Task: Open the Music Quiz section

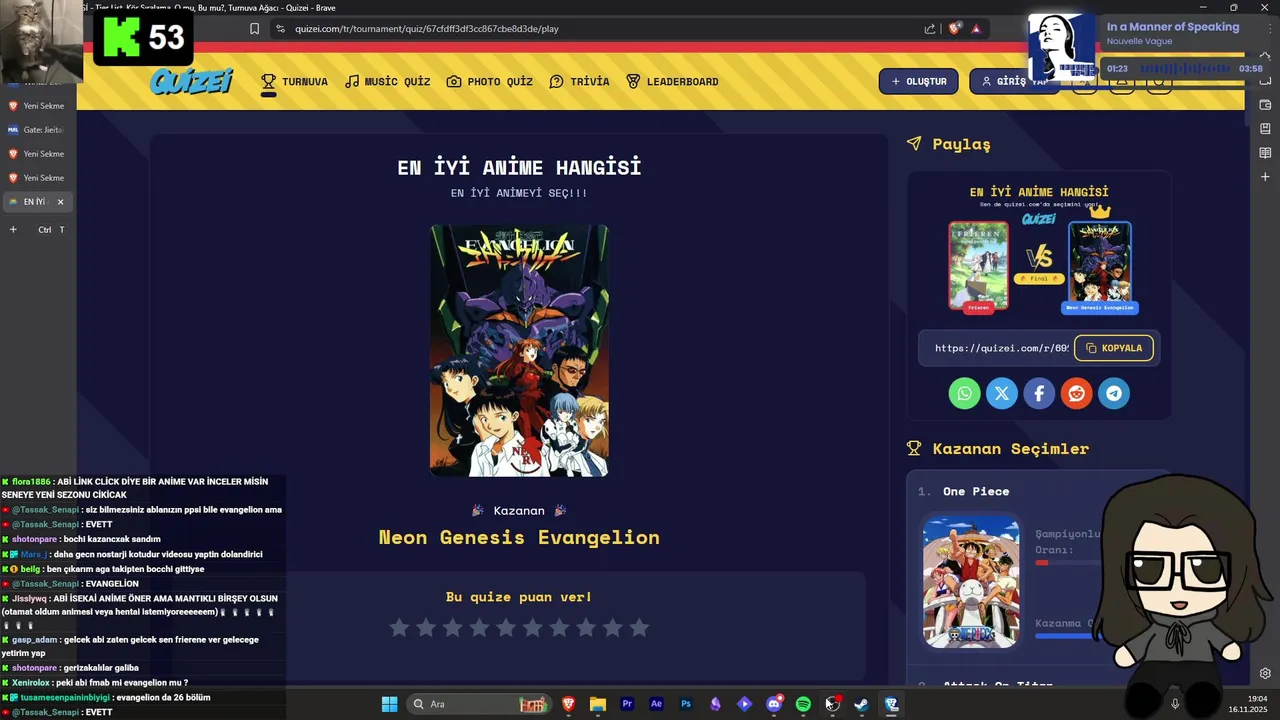Action: pos(387,82)
